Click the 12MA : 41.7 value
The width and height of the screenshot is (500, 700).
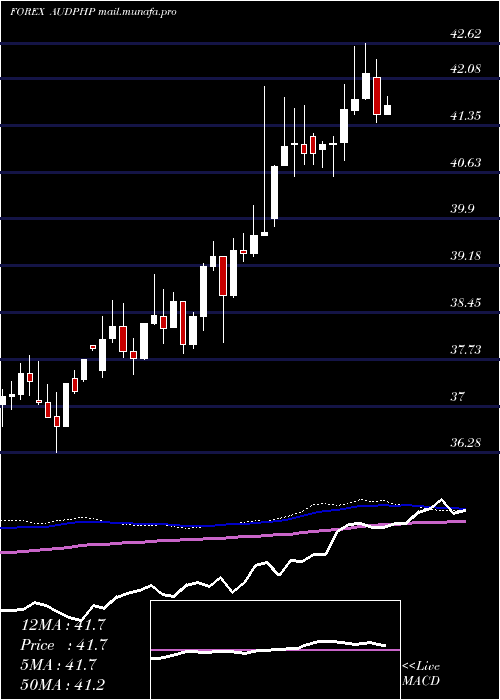coord(64,625)
